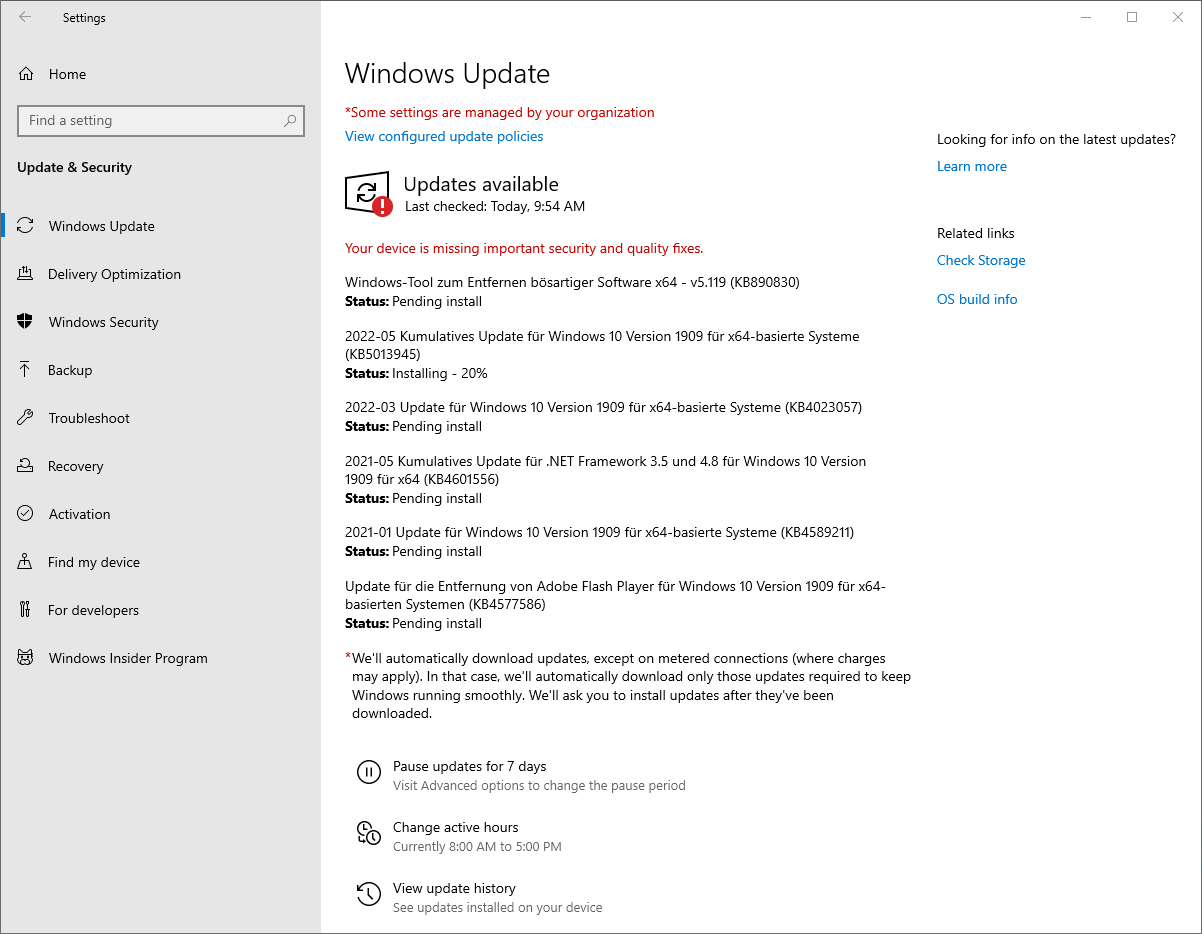Viewport: 1202px width, 934px height.
Task: Click View update history
Action: [x=454, y=888]
